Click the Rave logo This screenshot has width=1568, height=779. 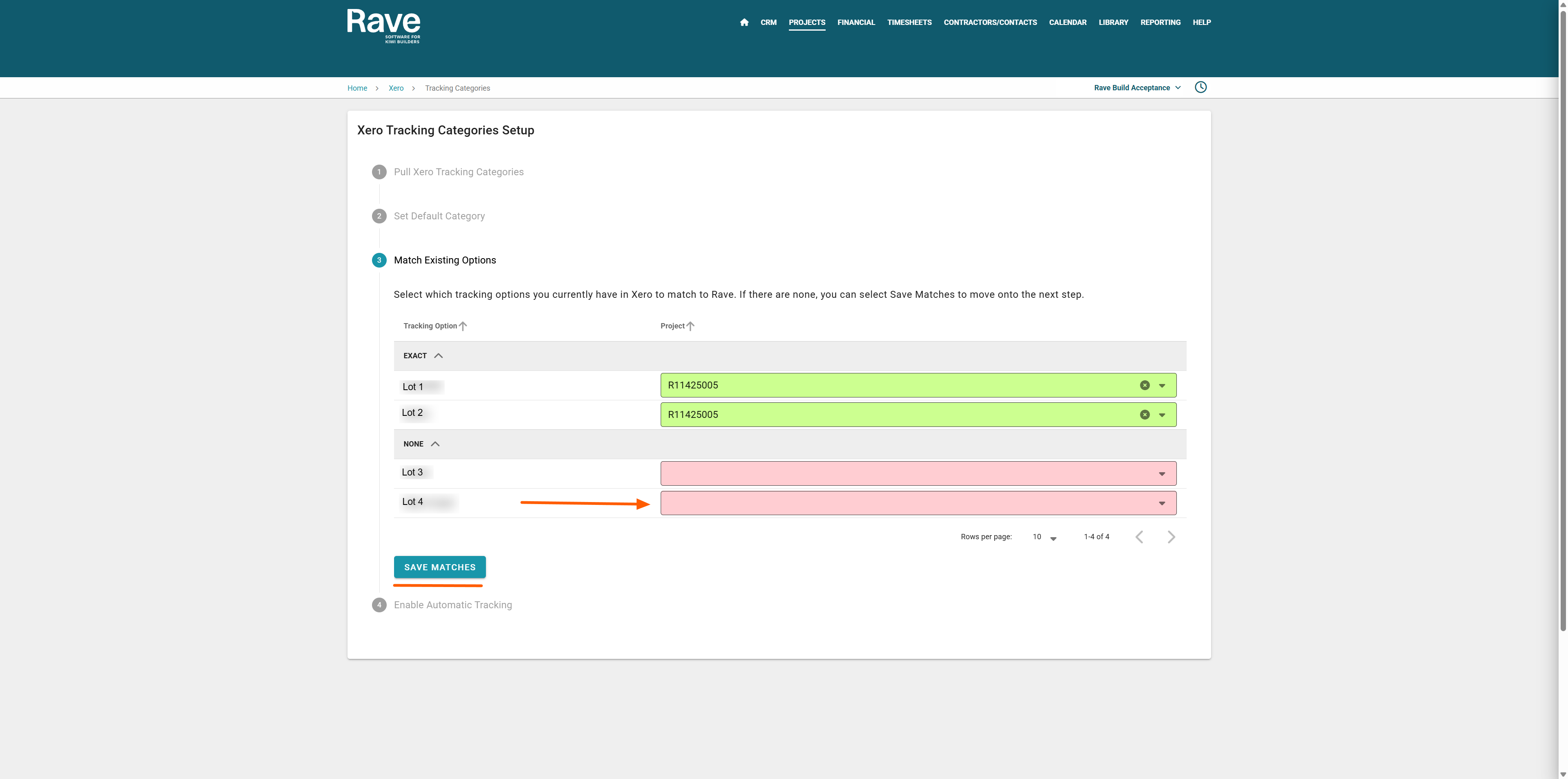point(383,26)
